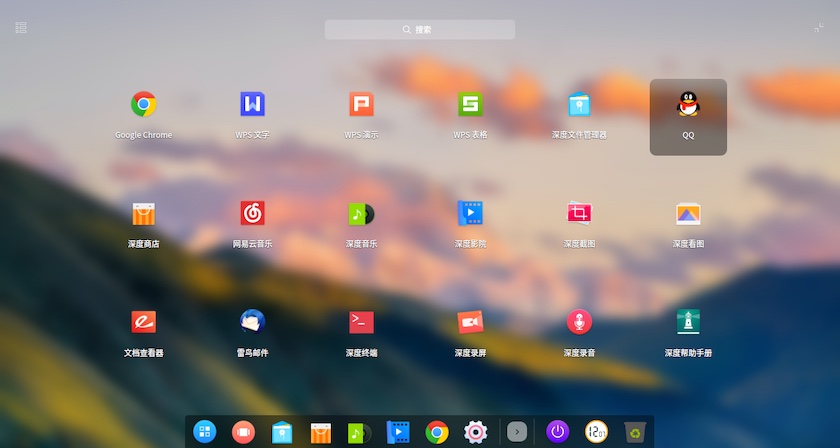Switch launcher to category list view
840x448 pixels.
click(21, 28)
